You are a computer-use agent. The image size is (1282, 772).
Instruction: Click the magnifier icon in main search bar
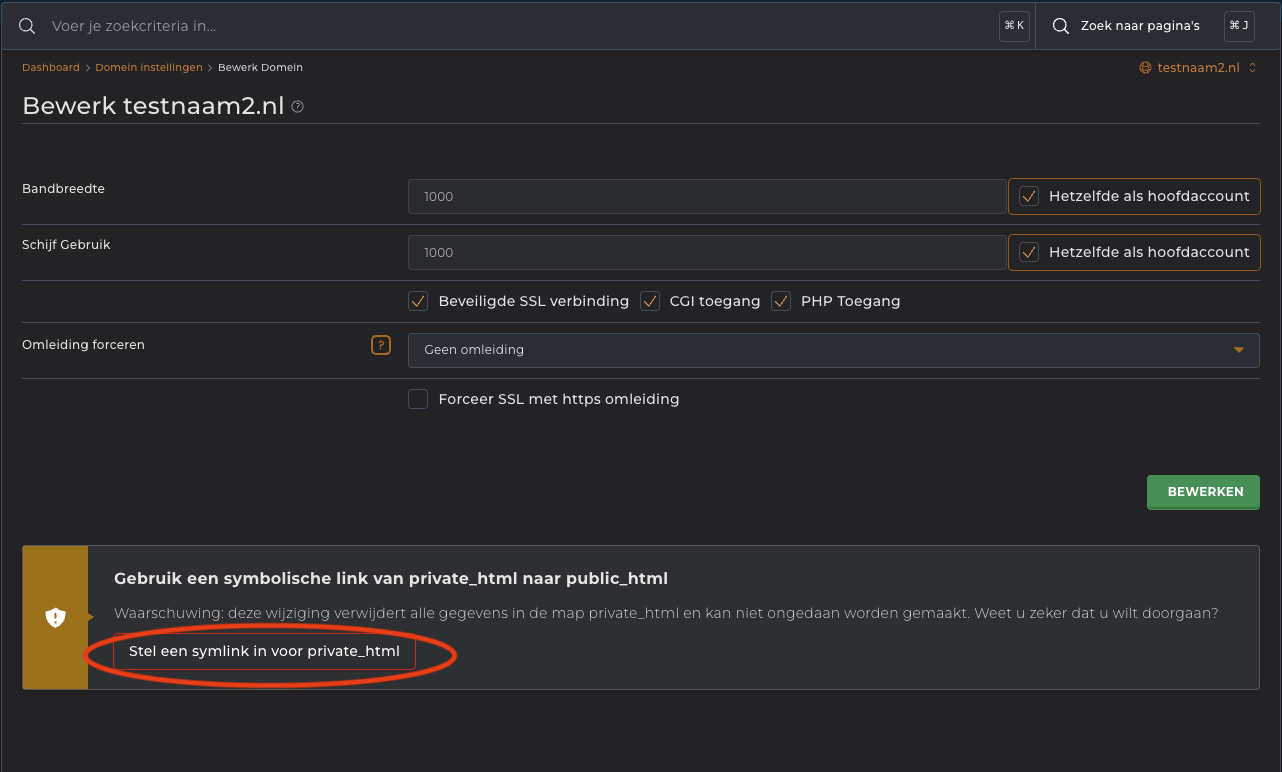pyautogui.click(x=28, y=26)
